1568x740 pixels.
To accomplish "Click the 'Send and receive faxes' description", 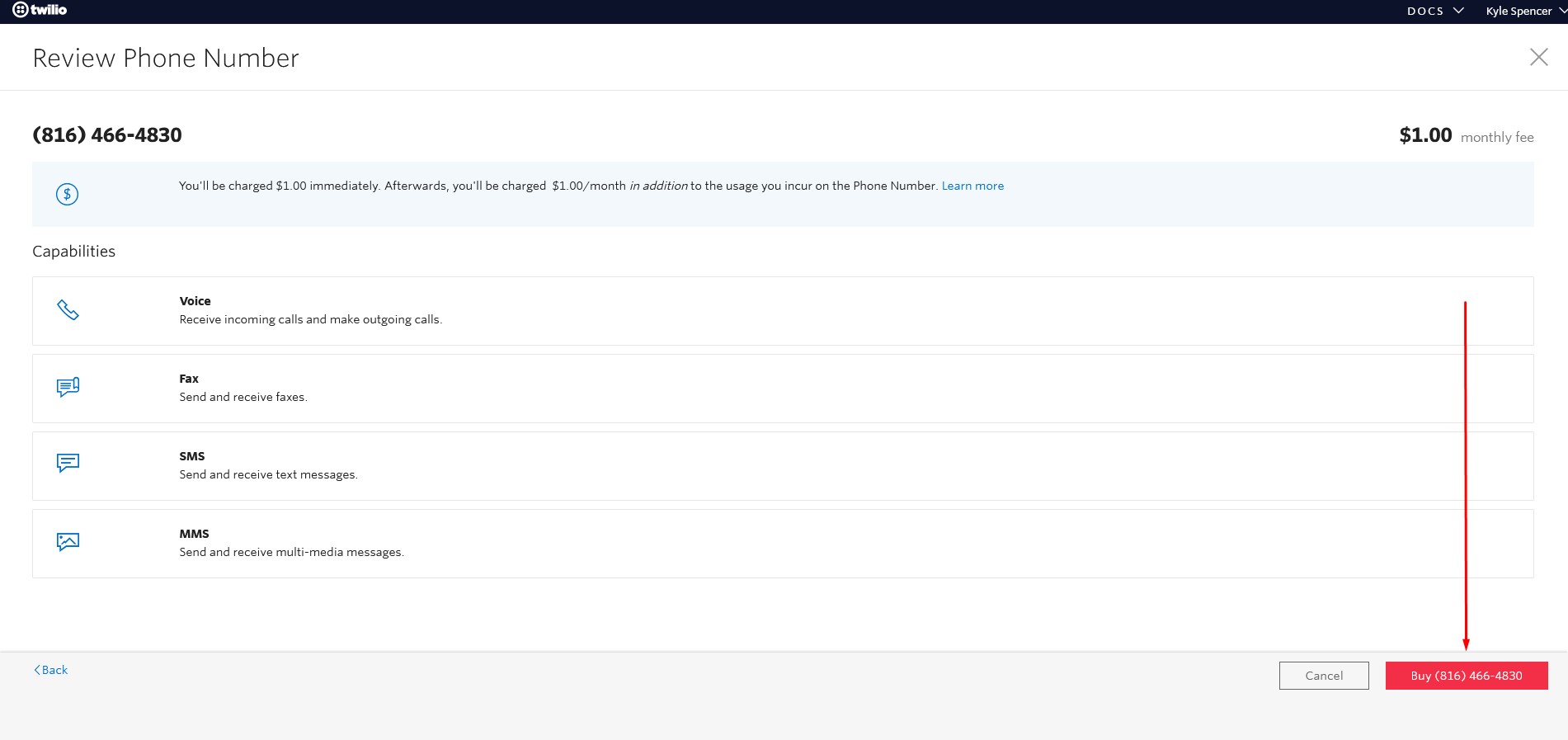I will (243, 397).
